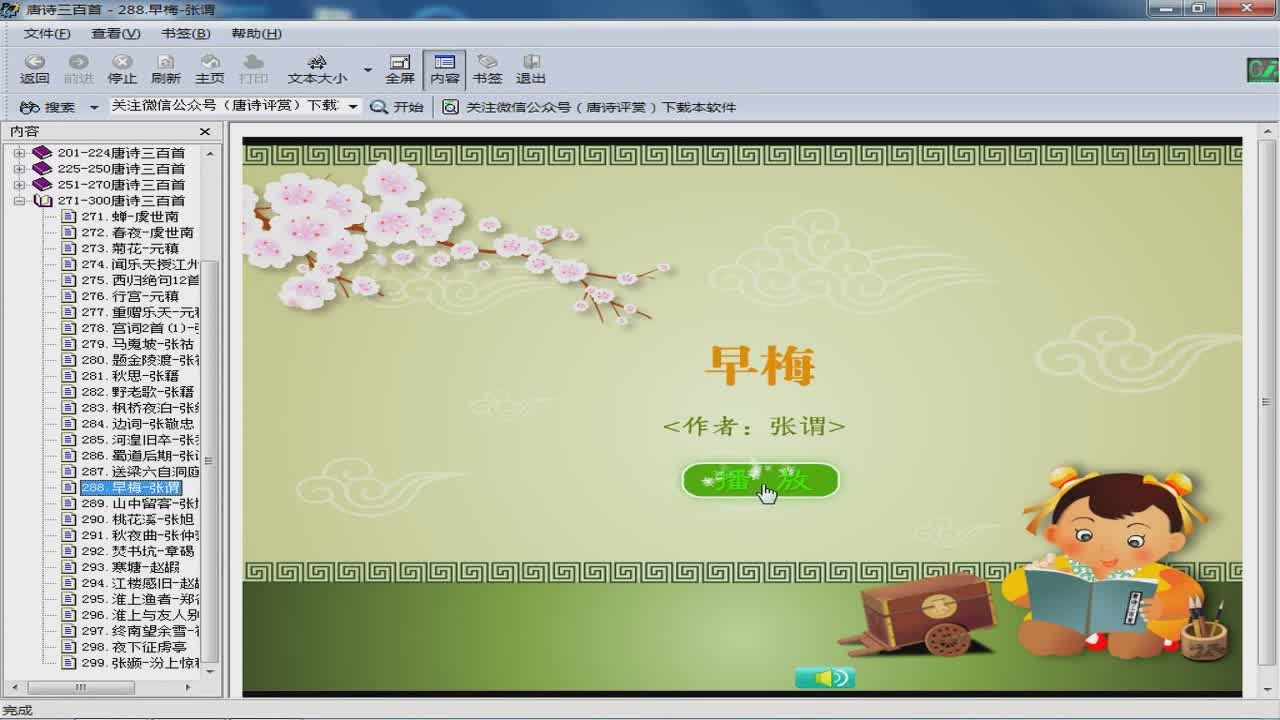Click the tree scroll down arrow
1280x720 pixels.
tap(211, 672)
